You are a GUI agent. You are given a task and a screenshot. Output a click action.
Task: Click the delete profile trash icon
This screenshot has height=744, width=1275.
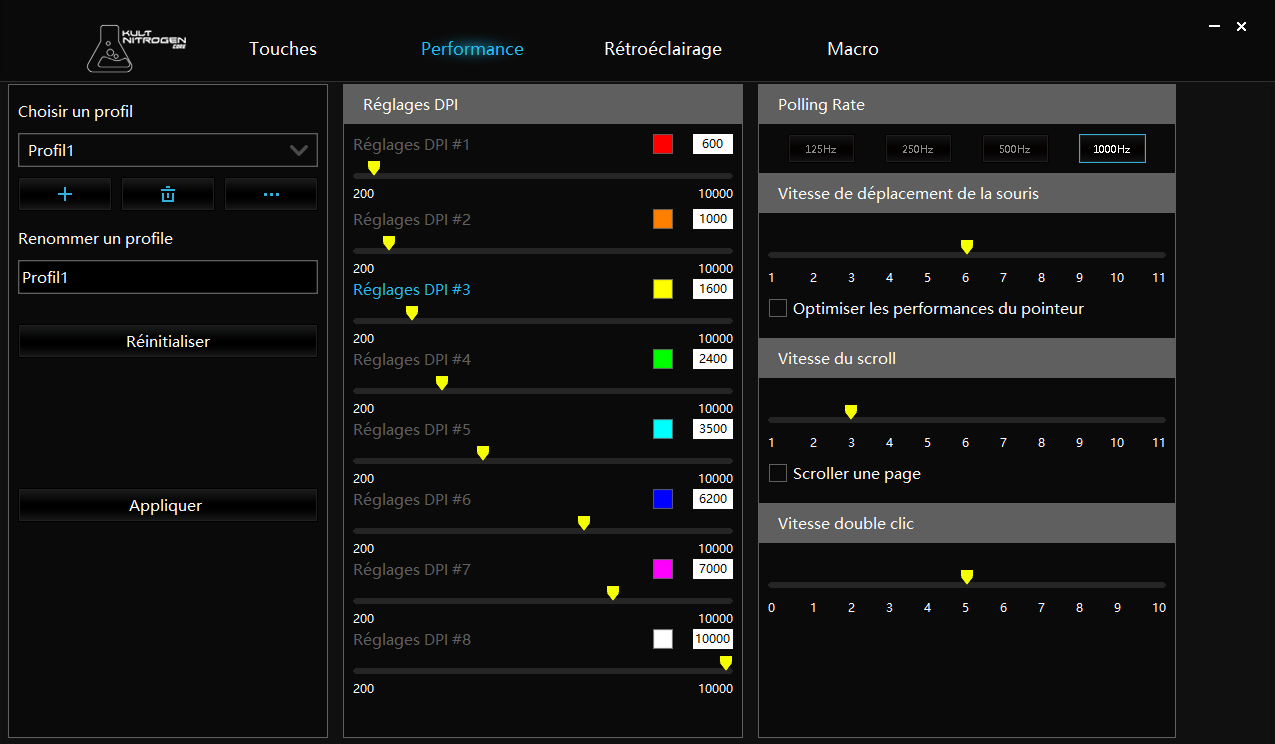pos(168,194)
